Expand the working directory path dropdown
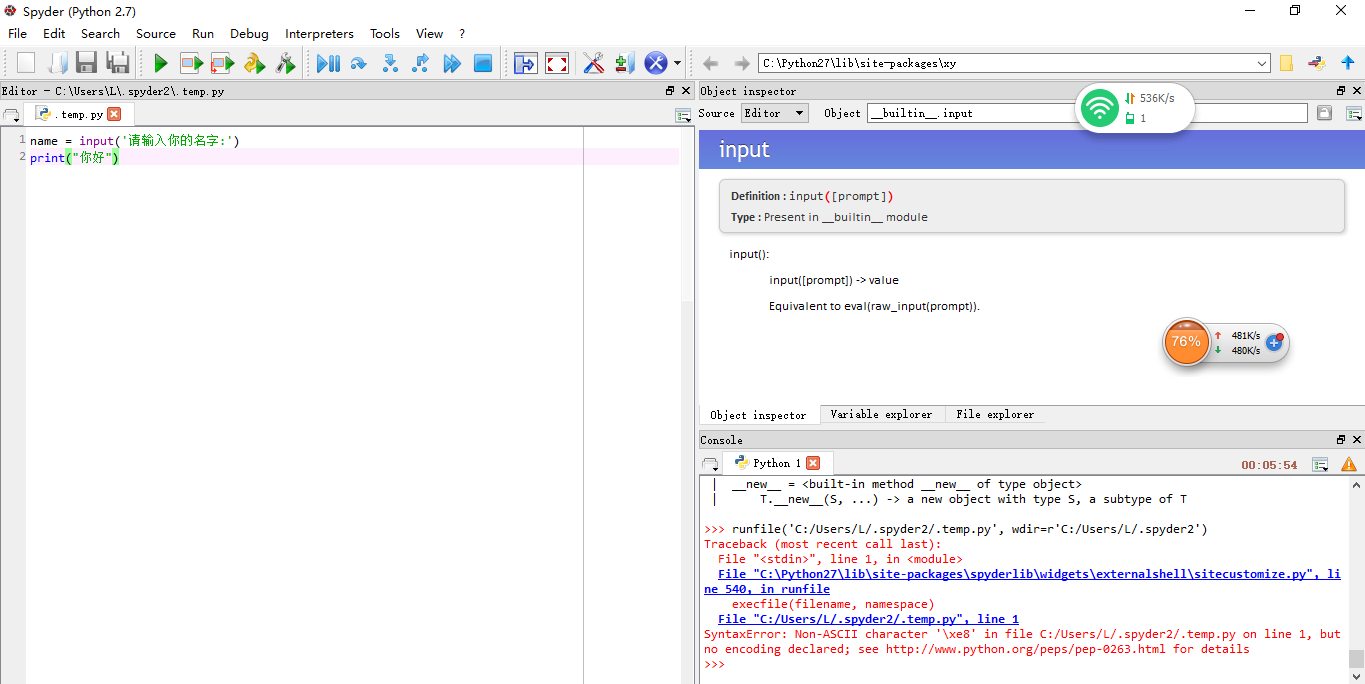The image size is (1365, 684). tap(1262, 64)
